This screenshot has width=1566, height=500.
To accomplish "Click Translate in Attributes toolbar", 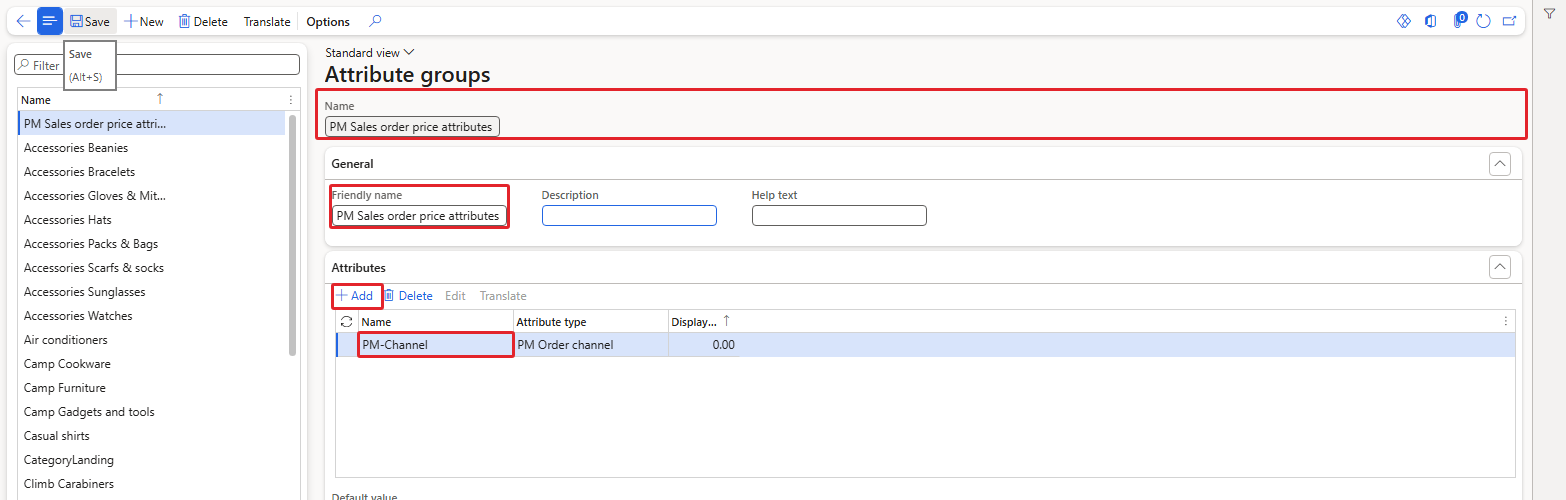I will click(x=503, y=295).
